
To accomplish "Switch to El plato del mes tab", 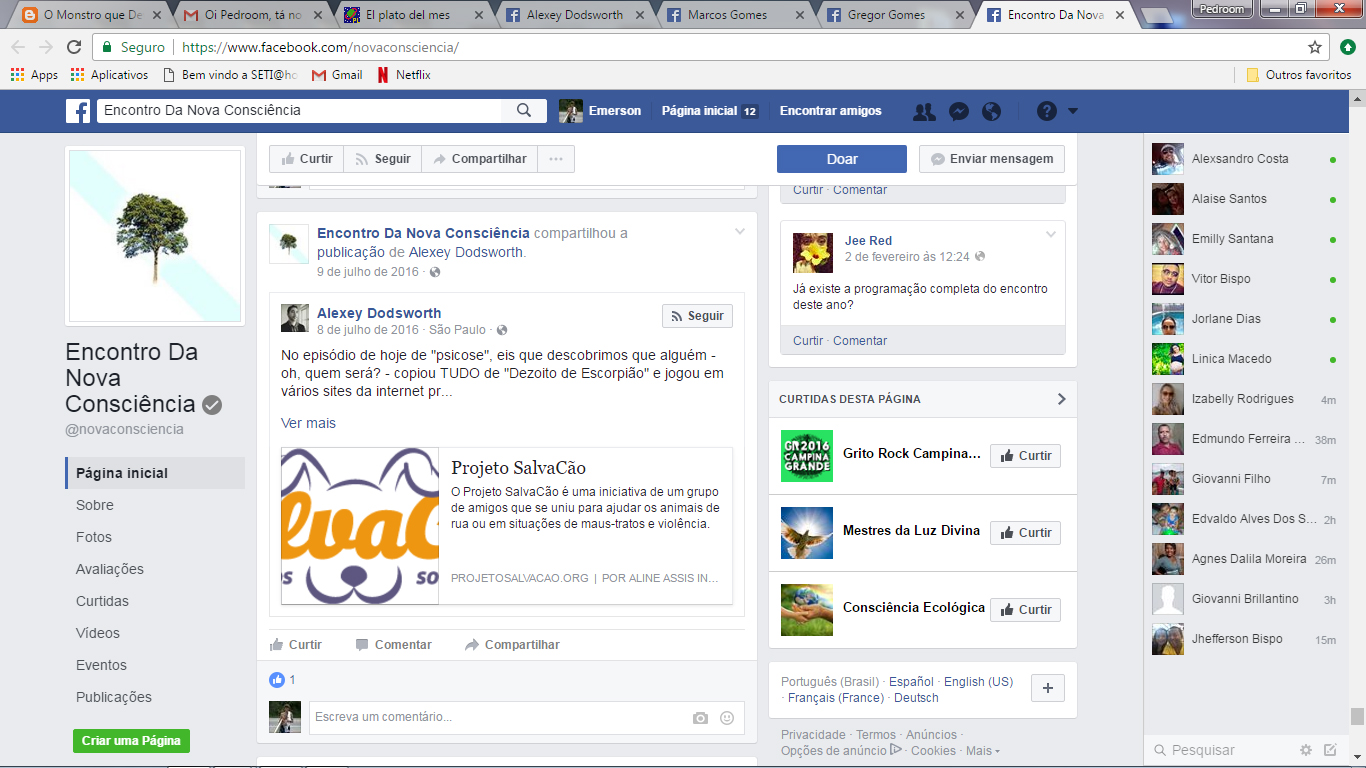I will (415, 15).
